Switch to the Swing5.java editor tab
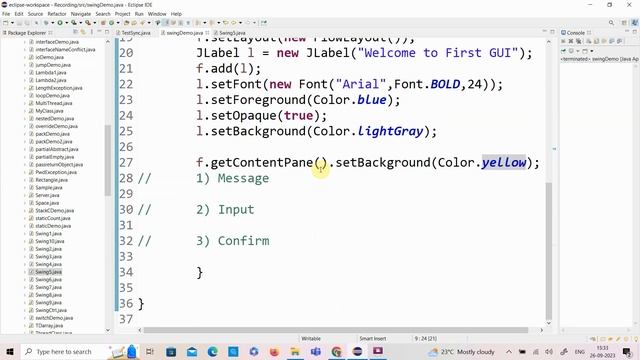The image size is (640, 360). click(x=231, y=33)
